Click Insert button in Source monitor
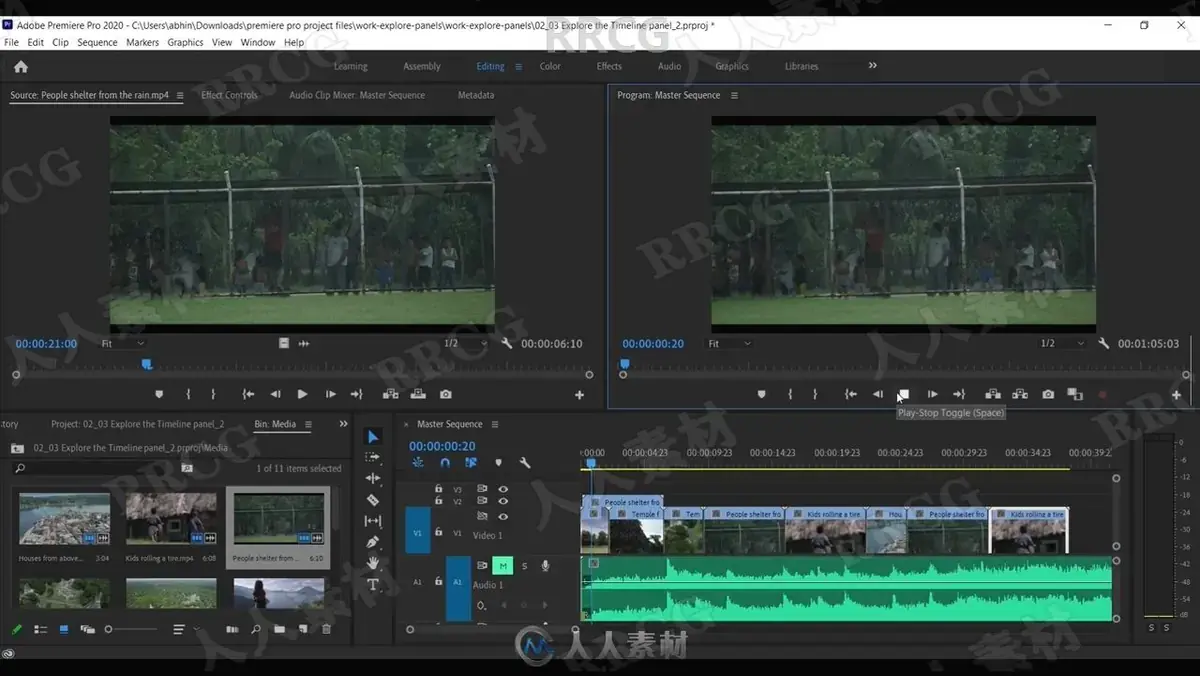The image size is (1200, 676). [391, 394]
